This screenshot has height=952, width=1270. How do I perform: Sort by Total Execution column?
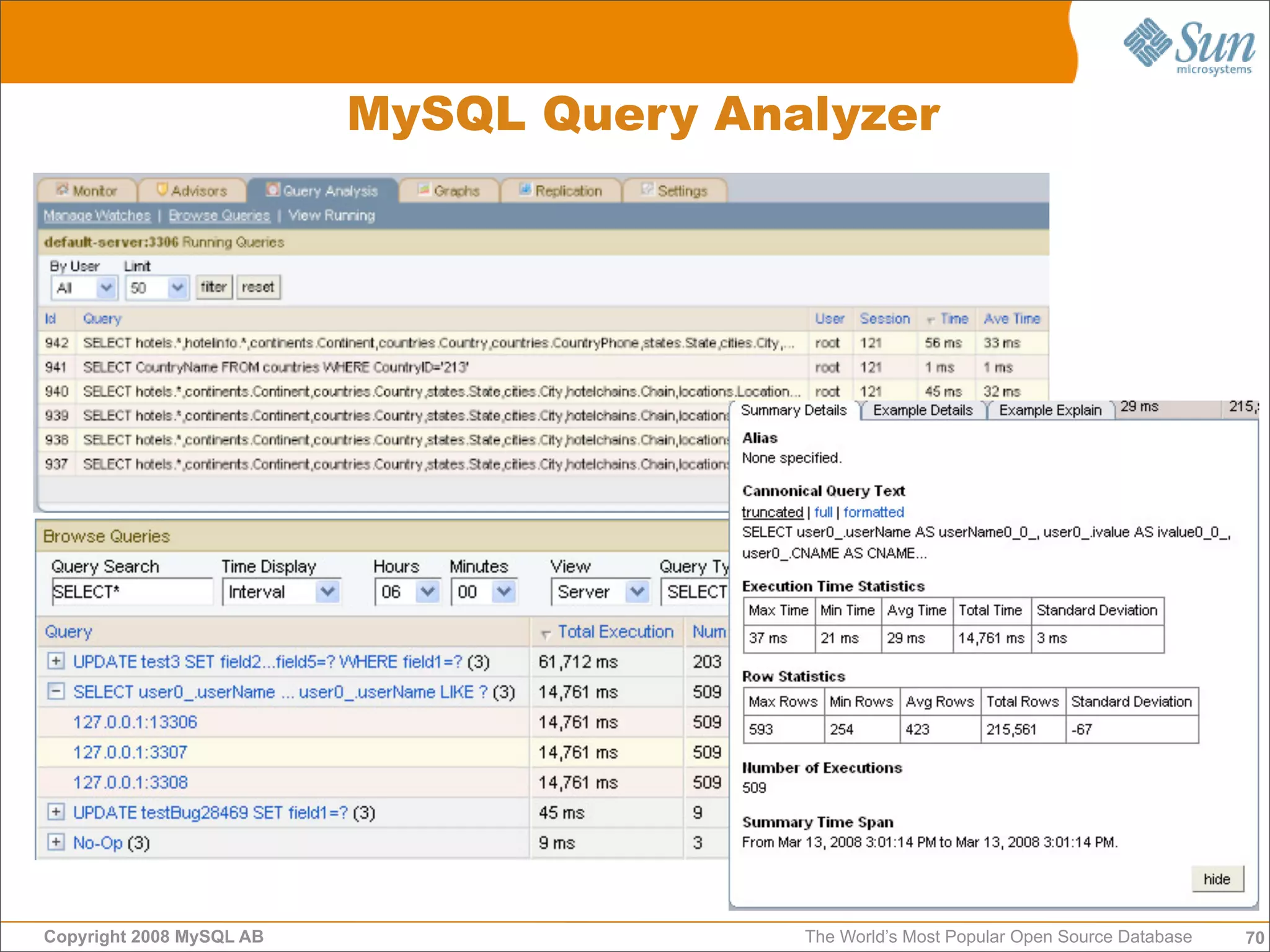point(615,632)
